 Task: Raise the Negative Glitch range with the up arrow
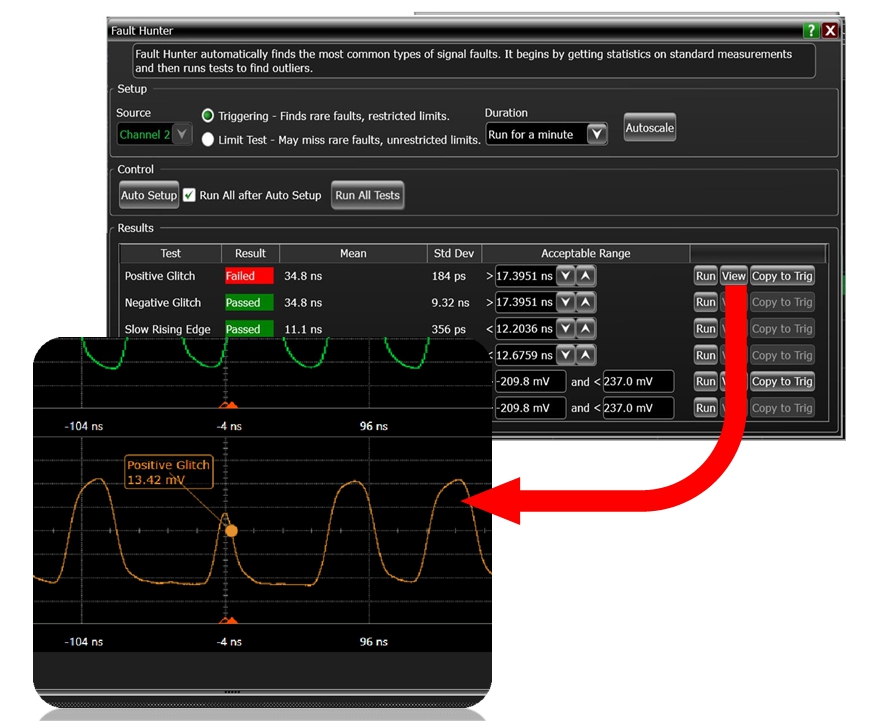click(x=586, y=302)
